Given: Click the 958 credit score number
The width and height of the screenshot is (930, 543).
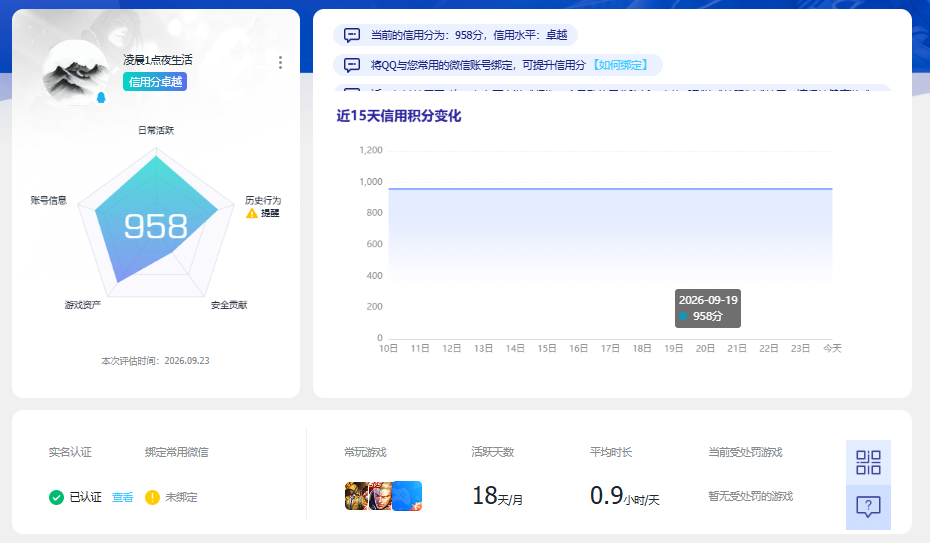Looking at the screenshot, I should click(155, 226).
